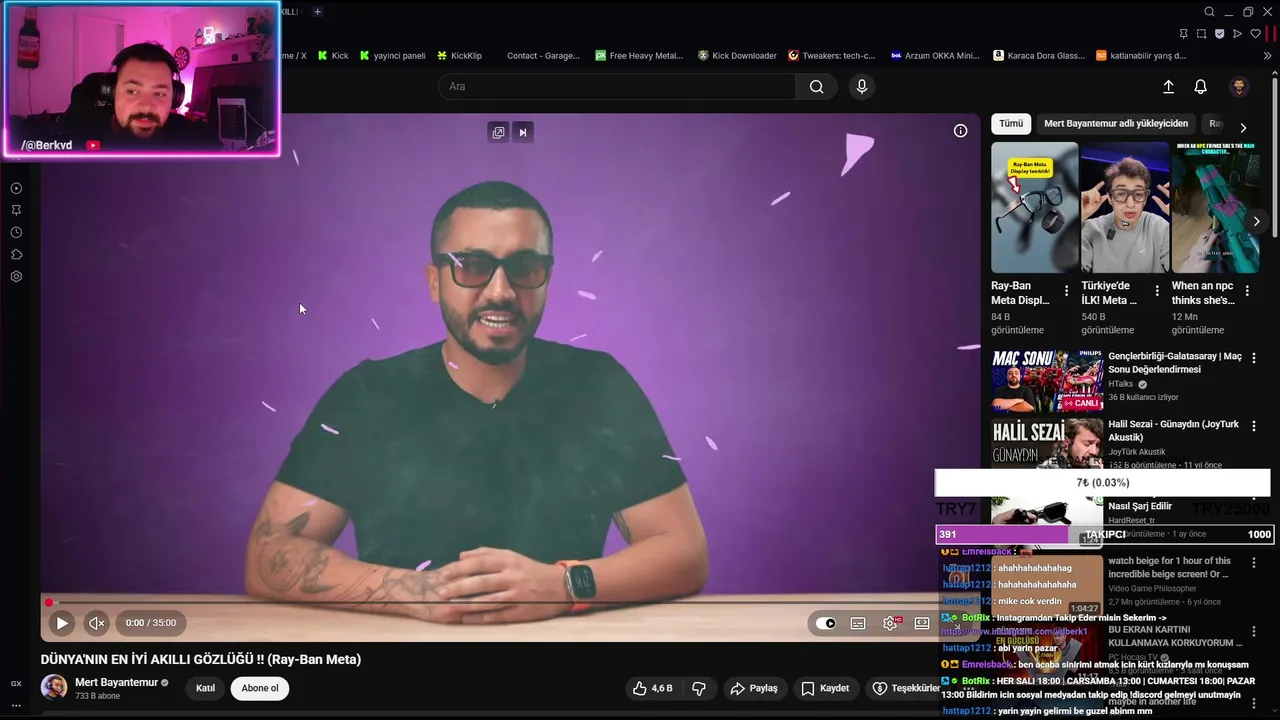Open the account avatar menu

point(1239,87)
